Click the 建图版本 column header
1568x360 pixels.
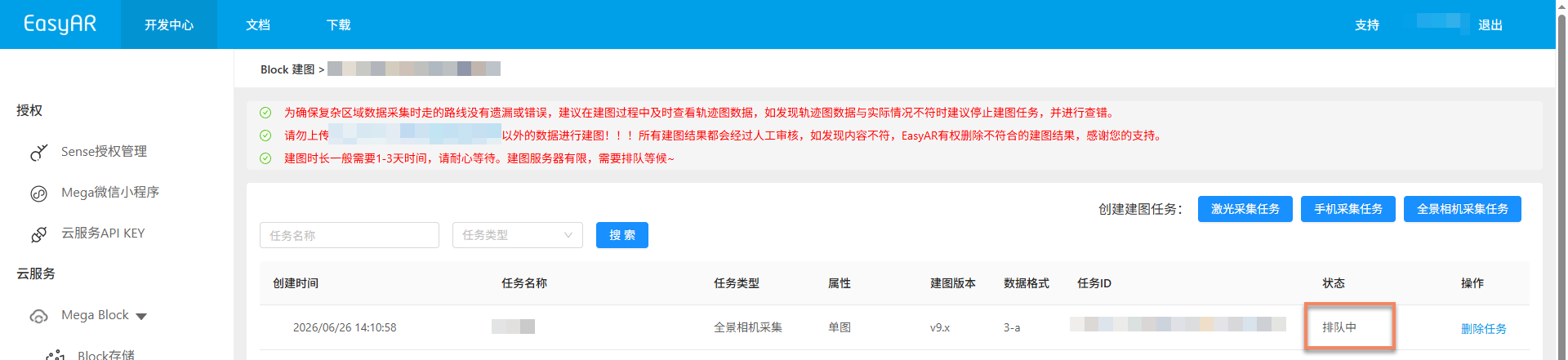[x=953, y=283]
